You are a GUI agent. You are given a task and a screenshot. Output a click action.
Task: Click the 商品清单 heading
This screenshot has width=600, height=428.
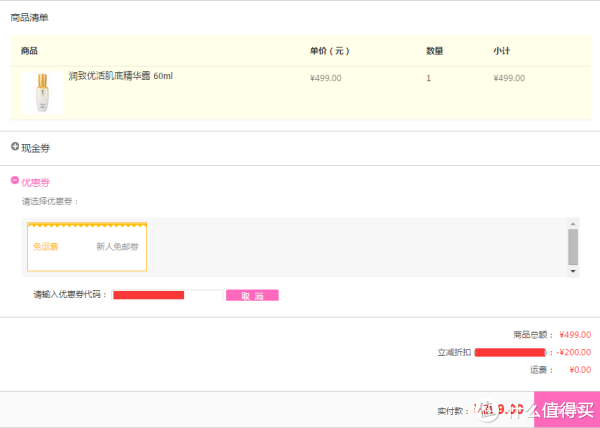(29, 18)
